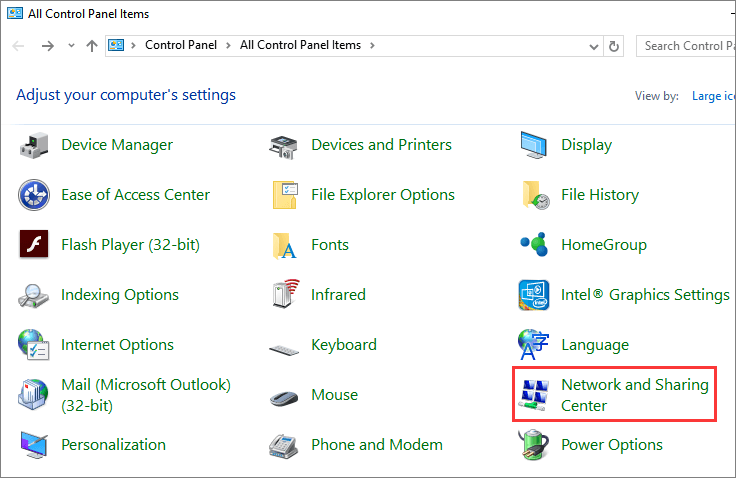Open the Indexing Options link

(120, 295)
